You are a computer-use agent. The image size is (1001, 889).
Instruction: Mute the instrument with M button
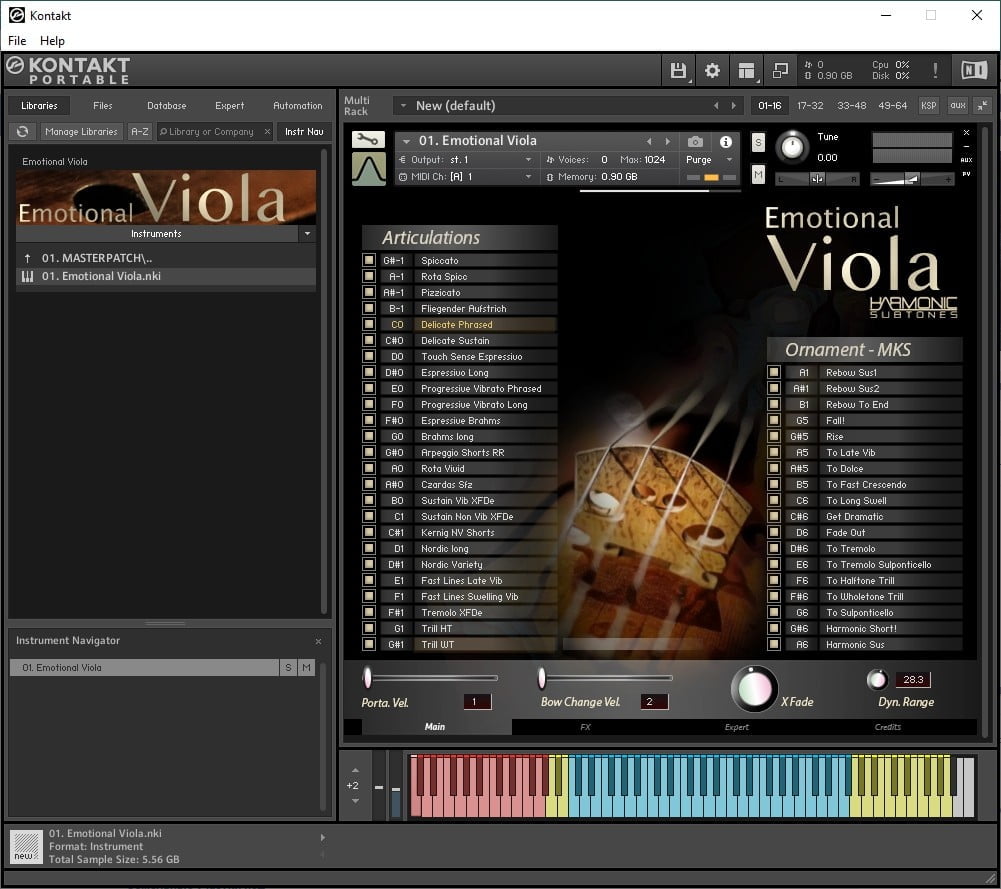(758, 174)
